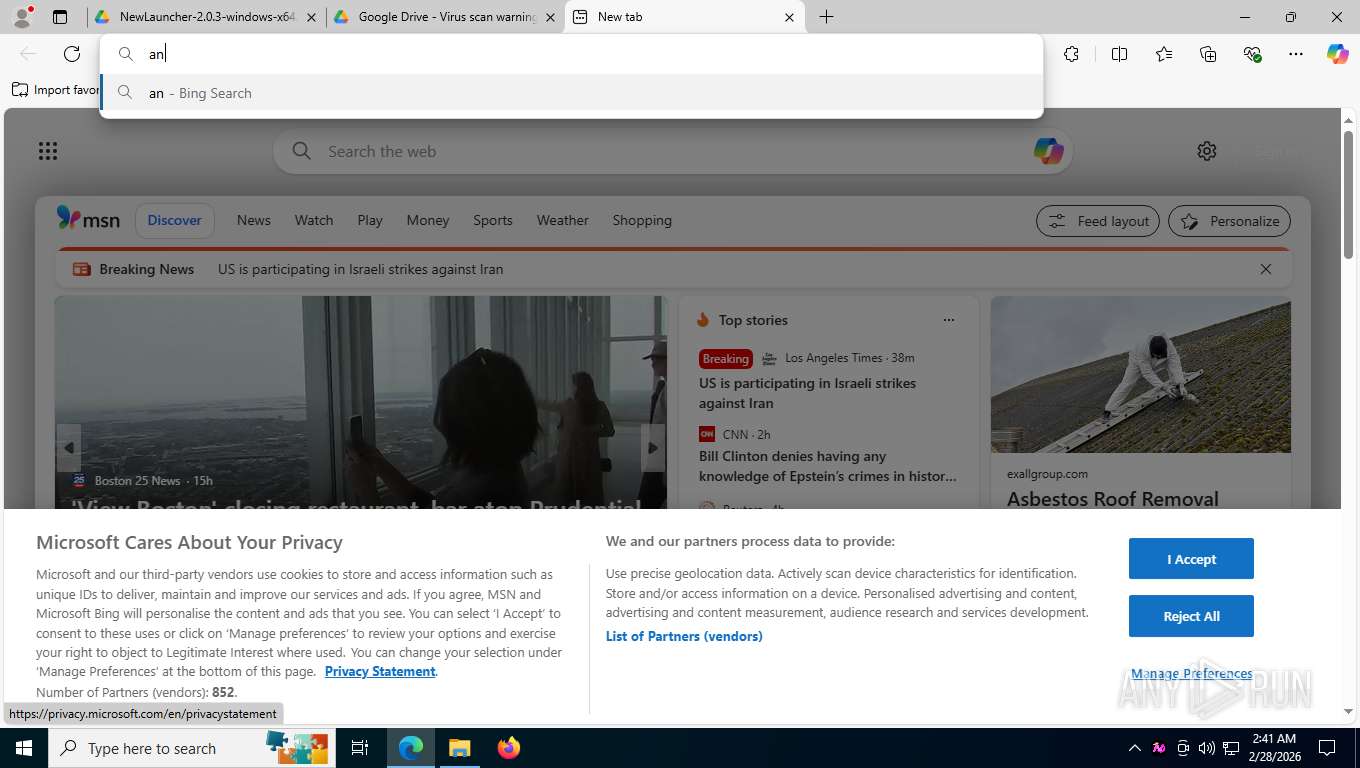Toggle Split screen view icon
Screen dimensions: 1360x768
(1119, 54)
